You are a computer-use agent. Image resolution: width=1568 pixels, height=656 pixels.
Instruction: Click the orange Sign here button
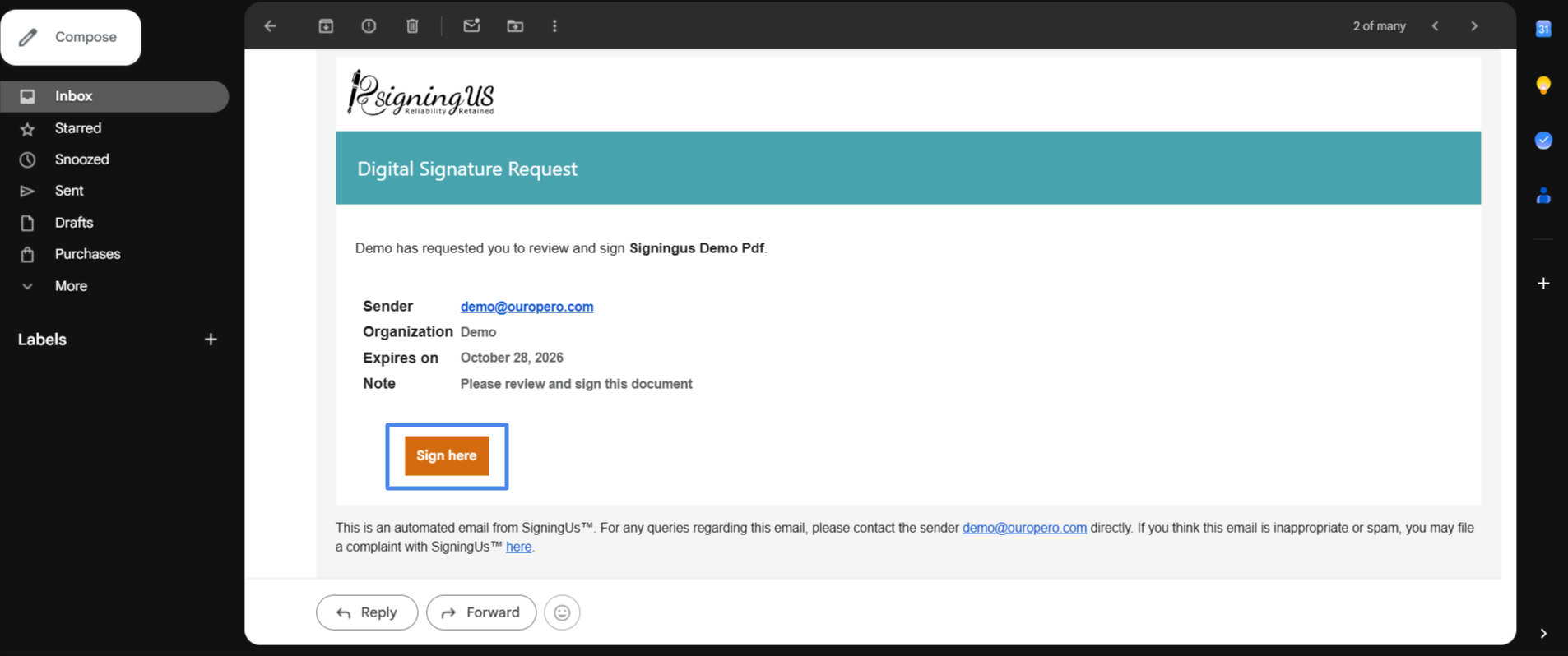[x=447, y=455]
